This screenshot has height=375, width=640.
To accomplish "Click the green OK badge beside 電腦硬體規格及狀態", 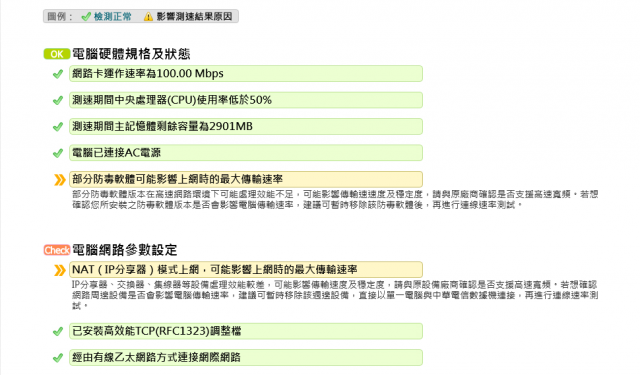I will pyautogui.click(x=57, y=54).
